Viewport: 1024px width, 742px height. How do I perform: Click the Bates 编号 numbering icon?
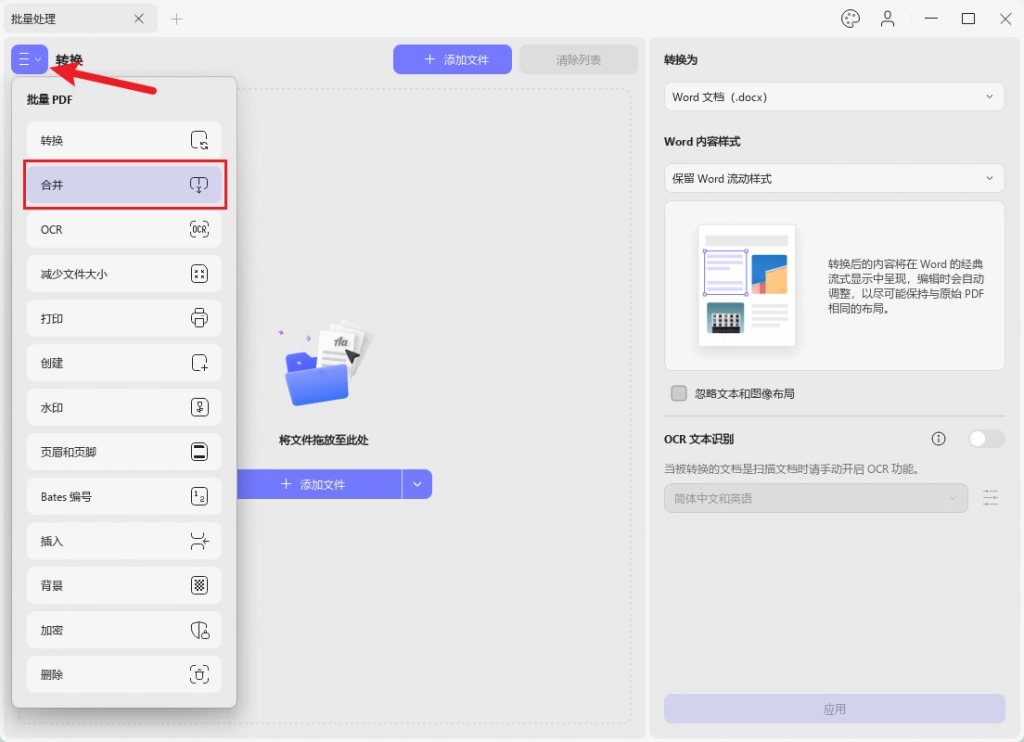coord(199,496)
